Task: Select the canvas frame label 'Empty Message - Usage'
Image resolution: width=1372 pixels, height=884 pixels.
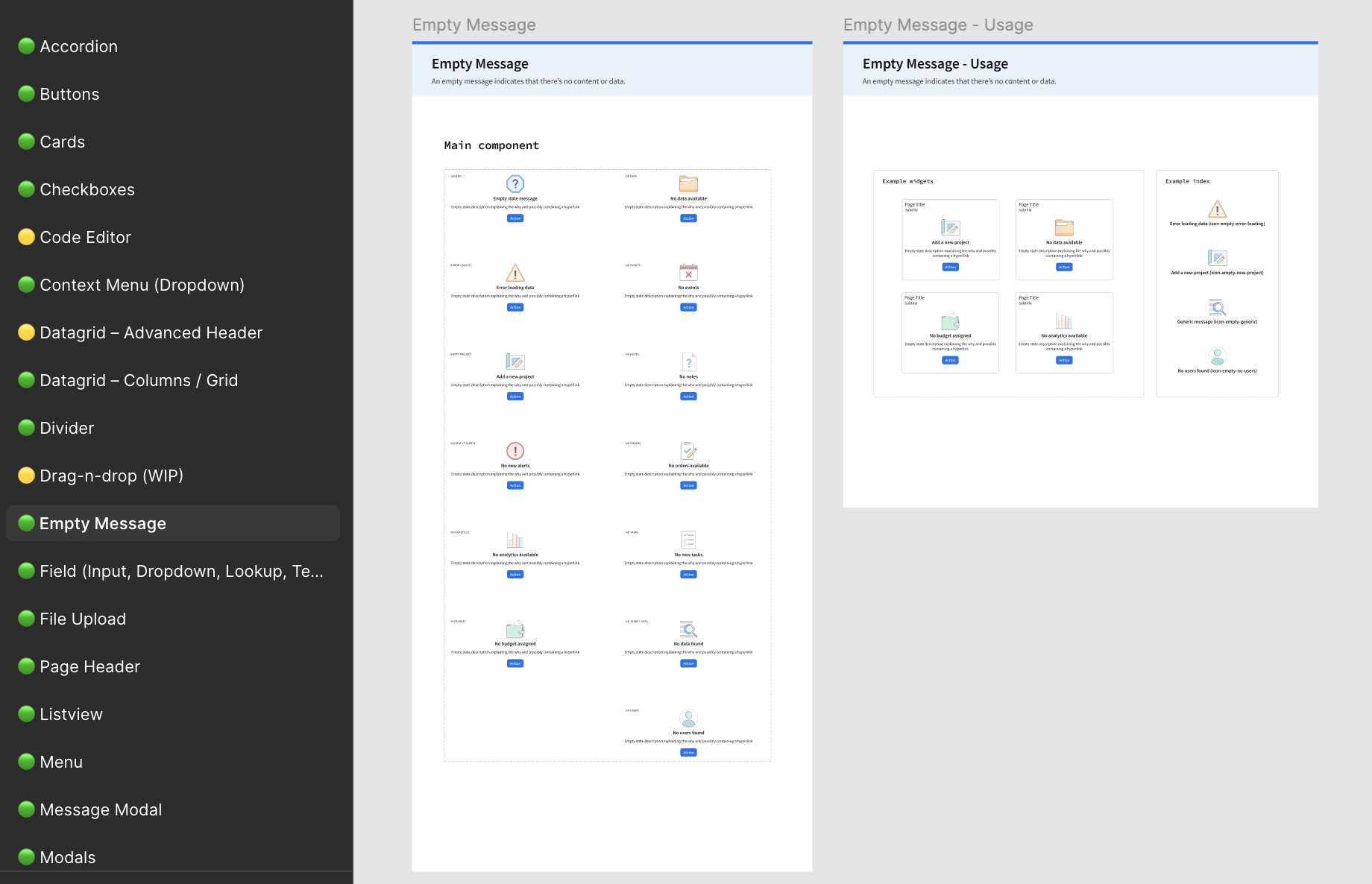Action: coord(938,25)
